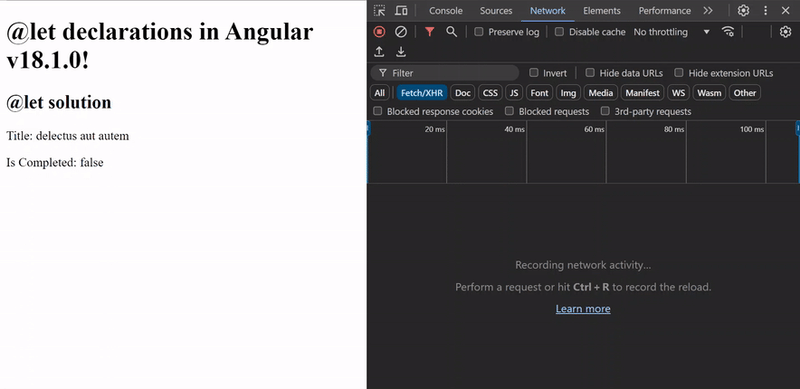
Task: Switch to the Console tab
Action: (x=446, y=11)
